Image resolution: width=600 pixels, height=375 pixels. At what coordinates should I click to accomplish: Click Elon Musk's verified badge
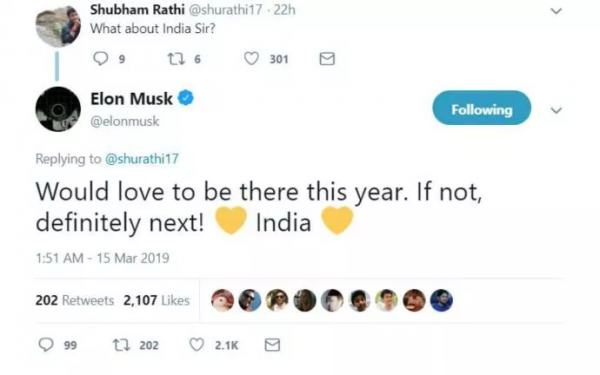[186, 99]
